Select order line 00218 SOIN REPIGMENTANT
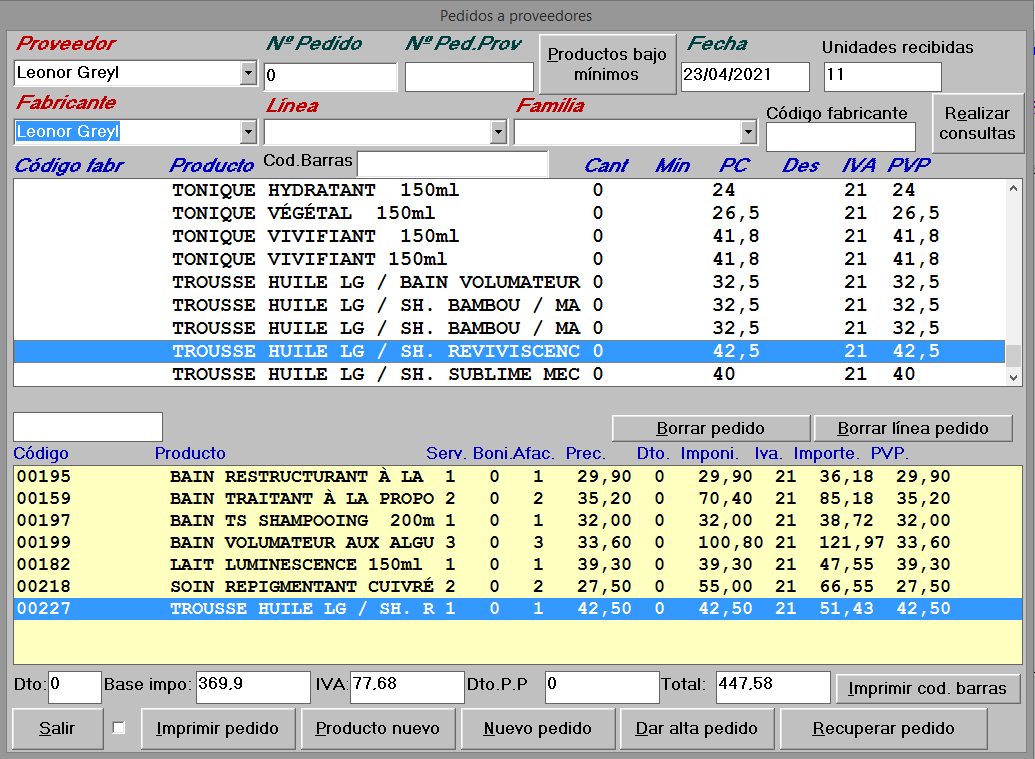 pyautogui.click(x=518, y=587)
